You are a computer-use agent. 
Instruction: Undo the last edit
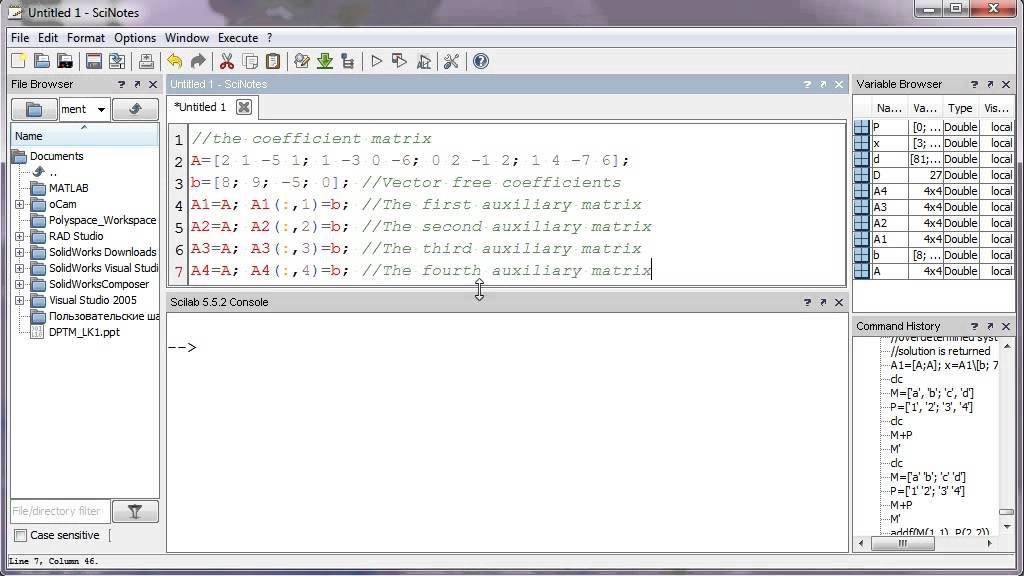(x=174, y=61)
